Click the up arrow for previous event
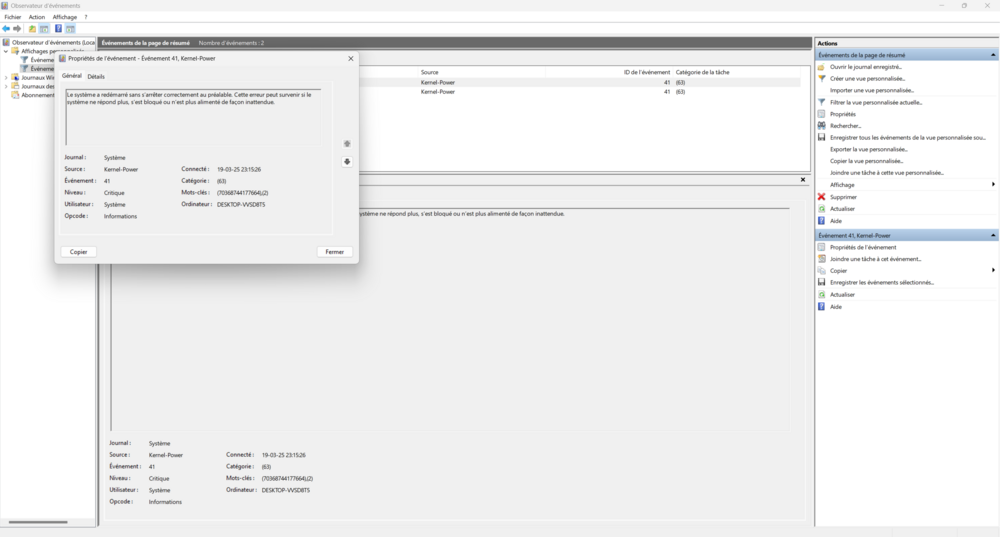 point(347,144)
